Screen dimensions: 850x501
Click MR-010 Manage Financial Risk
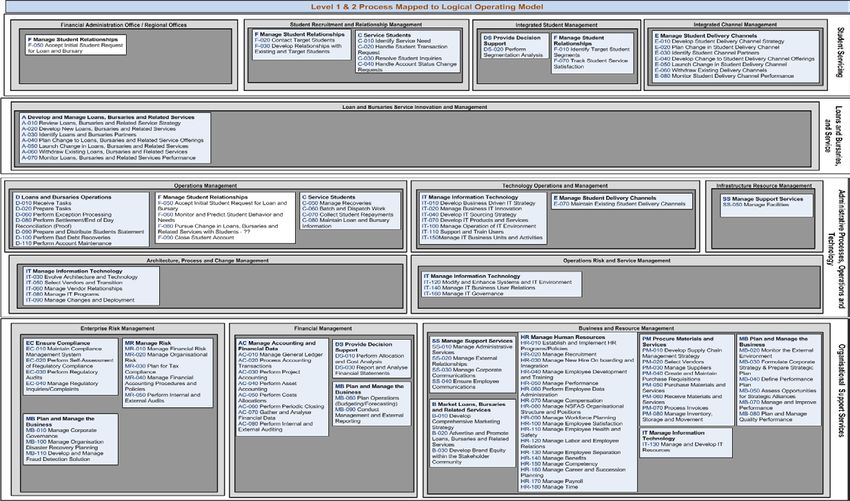(165, 349)
